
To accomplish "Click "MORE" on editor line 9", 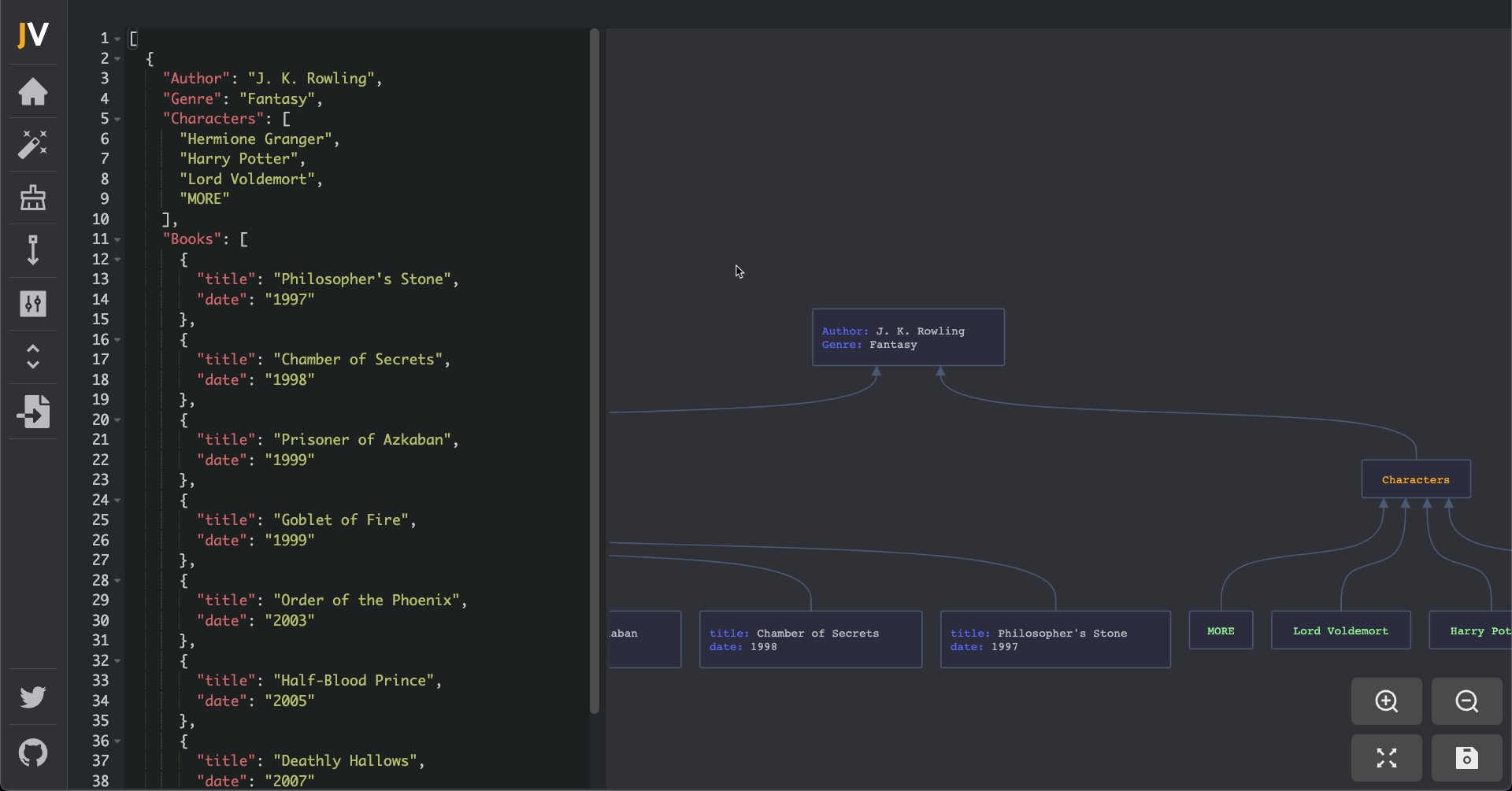I will (x=205, y=199).
